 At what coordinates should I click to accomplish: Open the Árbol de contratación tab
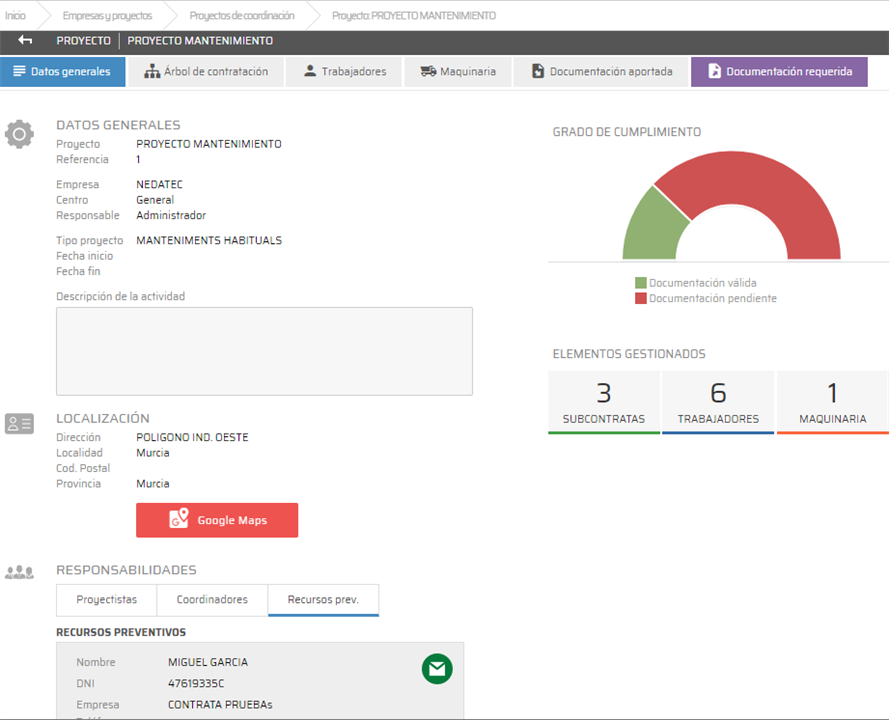click(205, 72)
